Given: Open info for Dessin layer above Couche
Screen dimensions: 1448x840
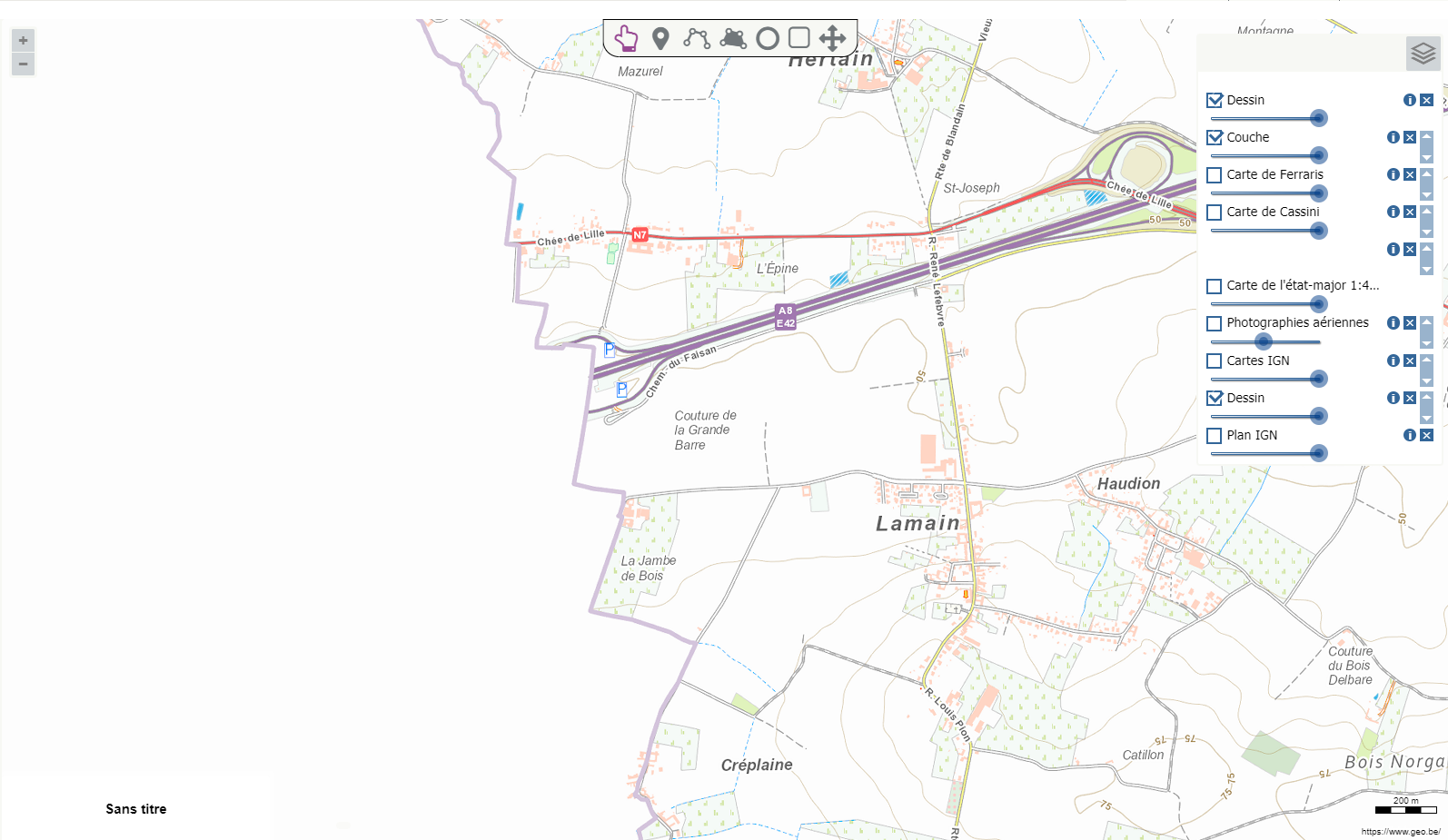Looking at the screenshot, I should coord(1410,100).
